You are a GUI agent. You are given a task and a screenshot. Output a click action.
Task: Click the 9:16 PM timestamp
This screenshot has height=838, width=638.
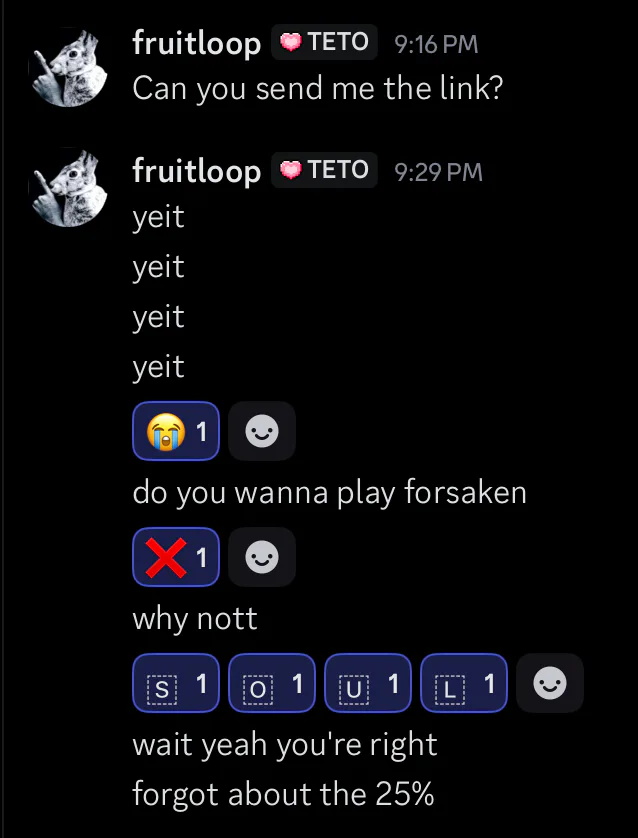click(x=436, y=44)
